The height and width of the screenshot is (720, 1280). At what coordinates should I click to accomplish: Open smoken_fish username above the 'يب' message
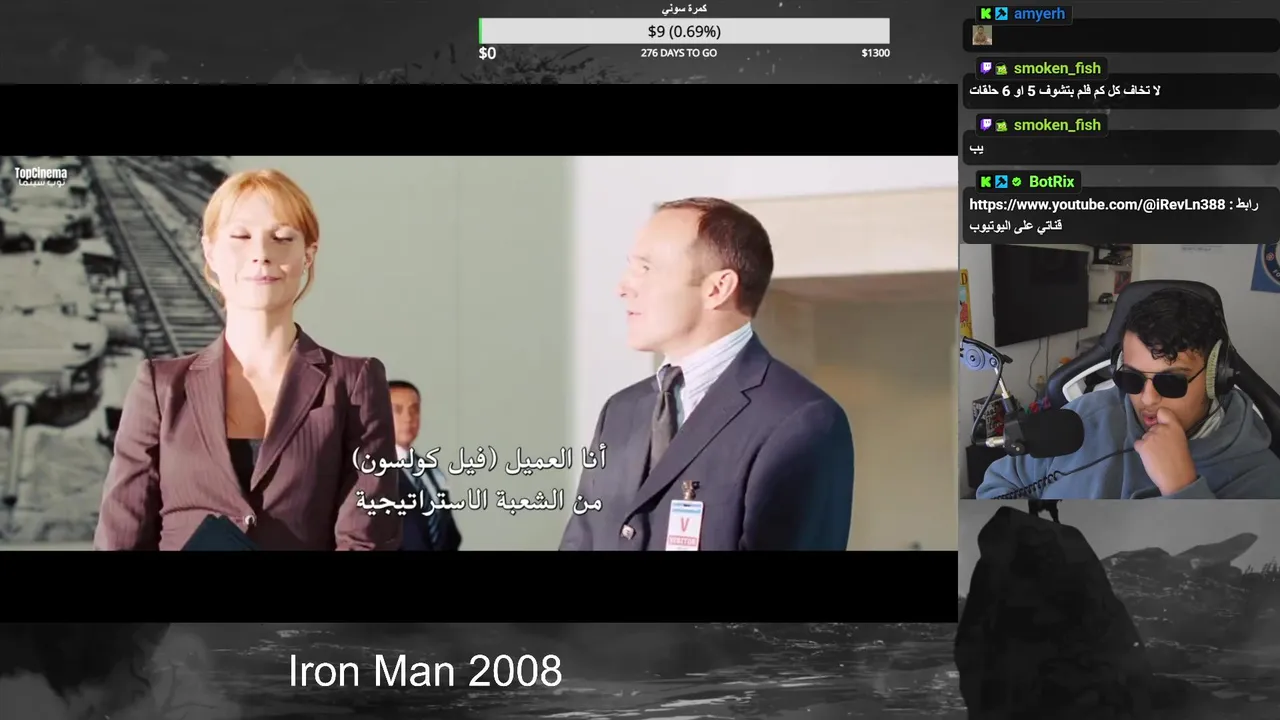click(x=1057, y=125)
